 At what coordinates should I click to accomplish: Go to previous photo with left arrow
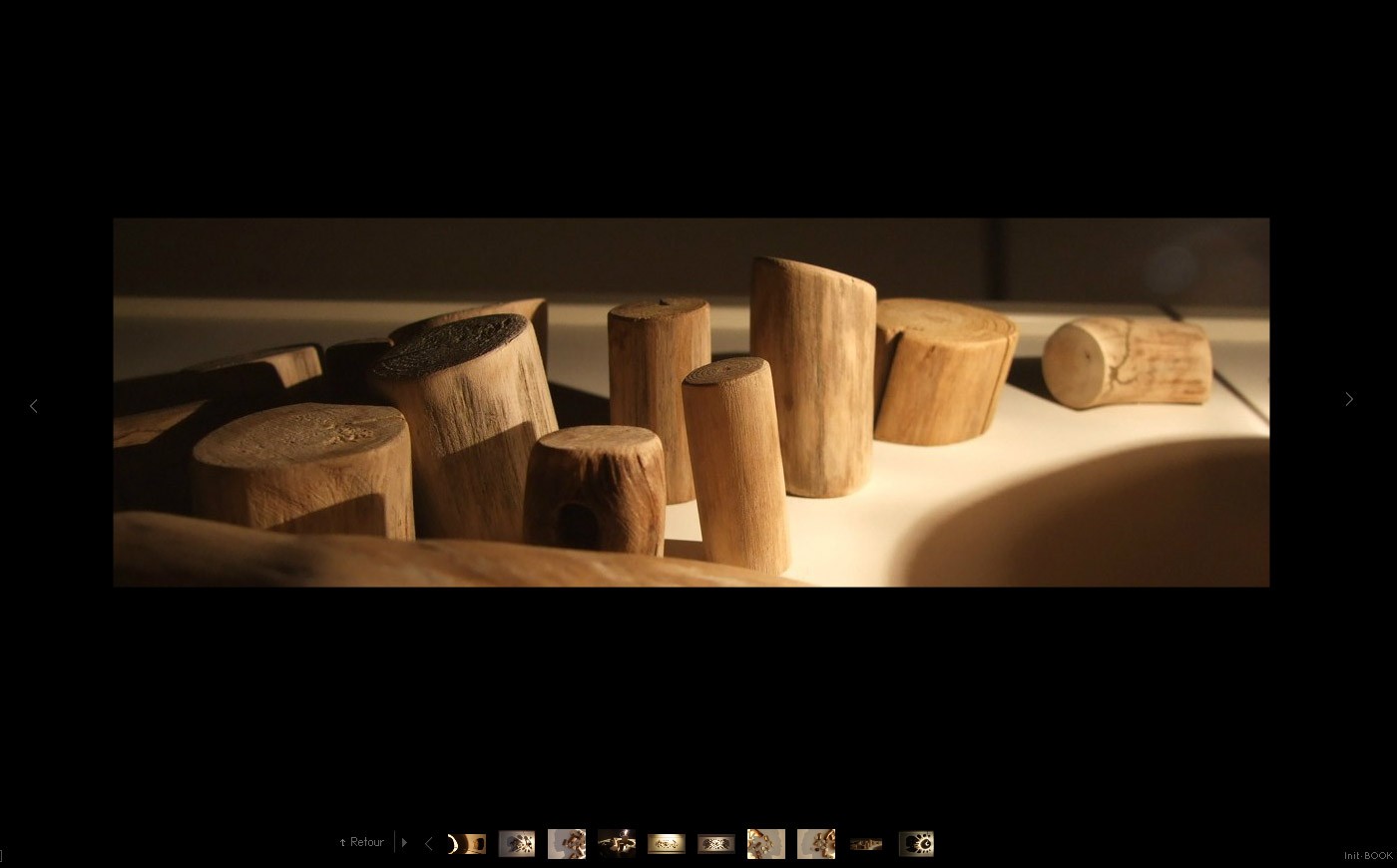(34, 406)
